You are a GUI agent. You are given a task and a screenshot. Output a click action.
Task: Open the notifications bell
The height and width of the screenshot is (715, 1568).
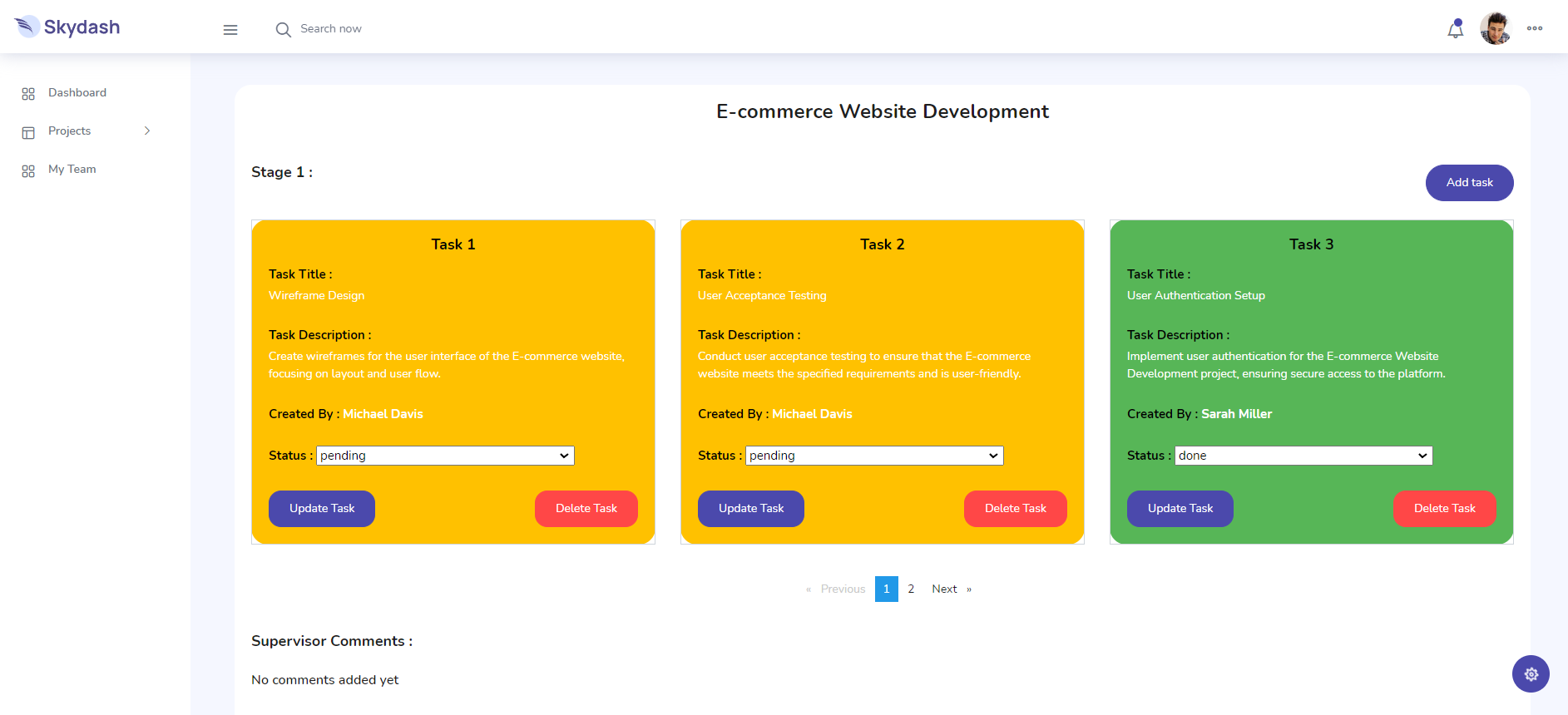point(1455,30)
